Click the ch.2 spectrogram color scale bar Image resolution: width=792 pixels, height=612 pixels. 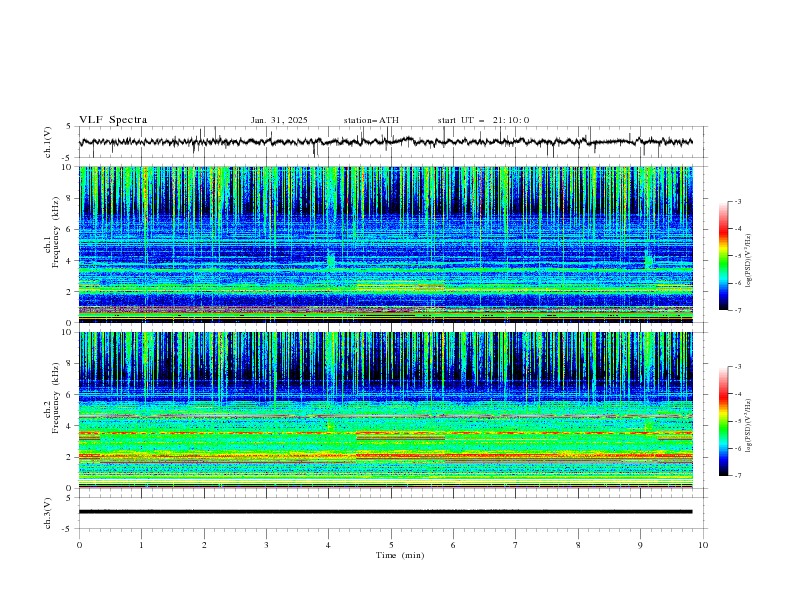pyautogui.click(x=723, y=421)
